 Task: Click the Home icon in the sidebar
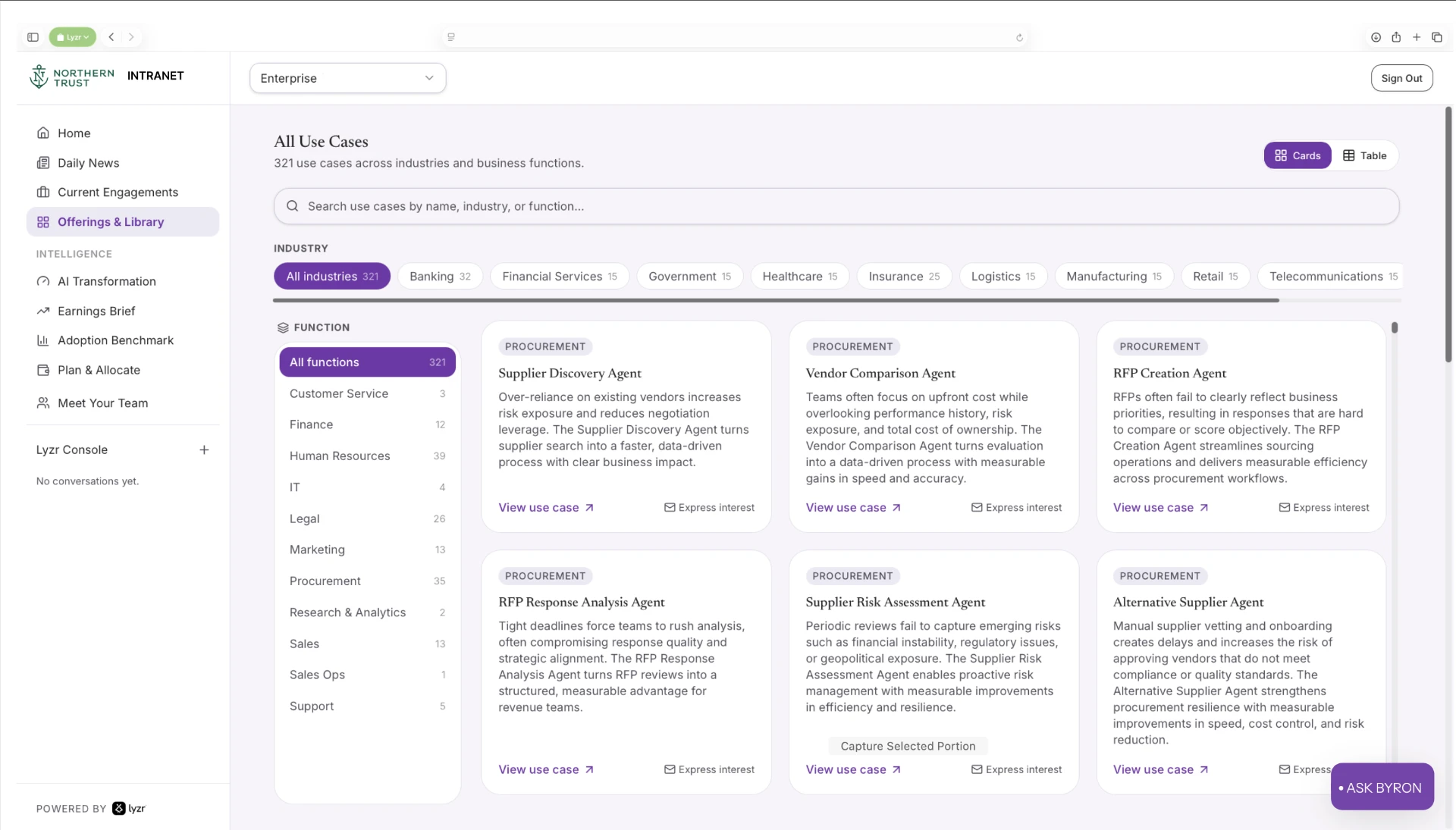tap(43, 133)
